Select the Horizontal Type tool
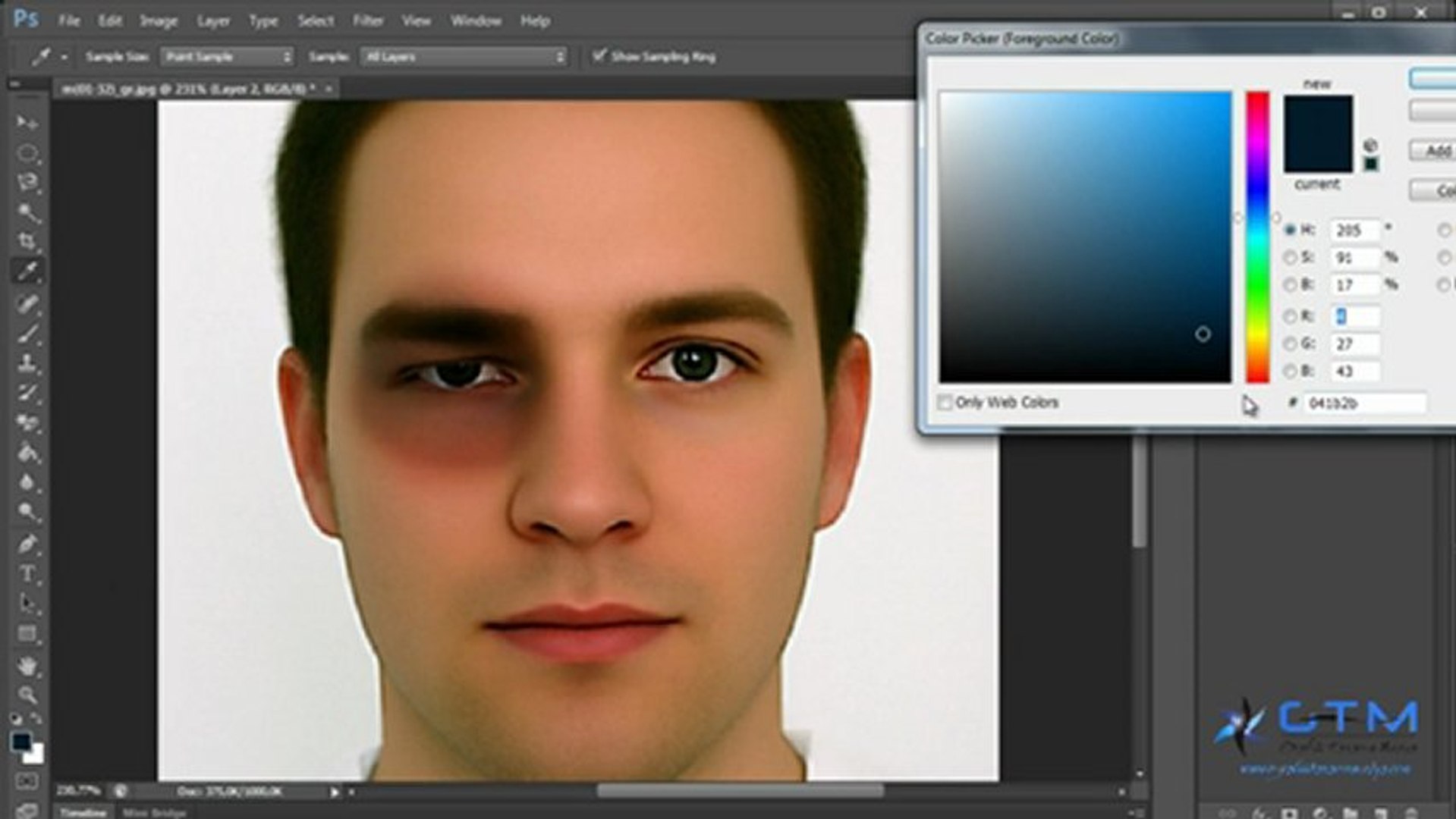 (x=27, y=574)
